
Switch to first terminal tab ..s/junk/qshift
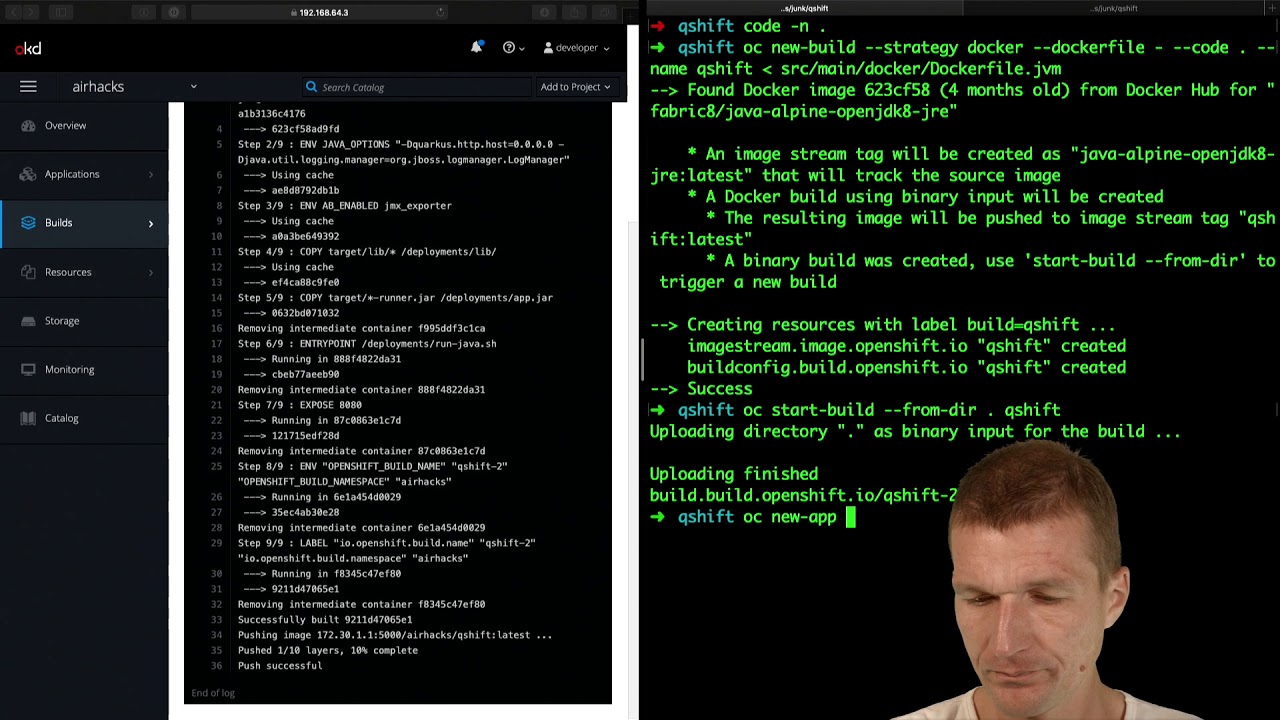pyautogui.click(x=805, y=8)
